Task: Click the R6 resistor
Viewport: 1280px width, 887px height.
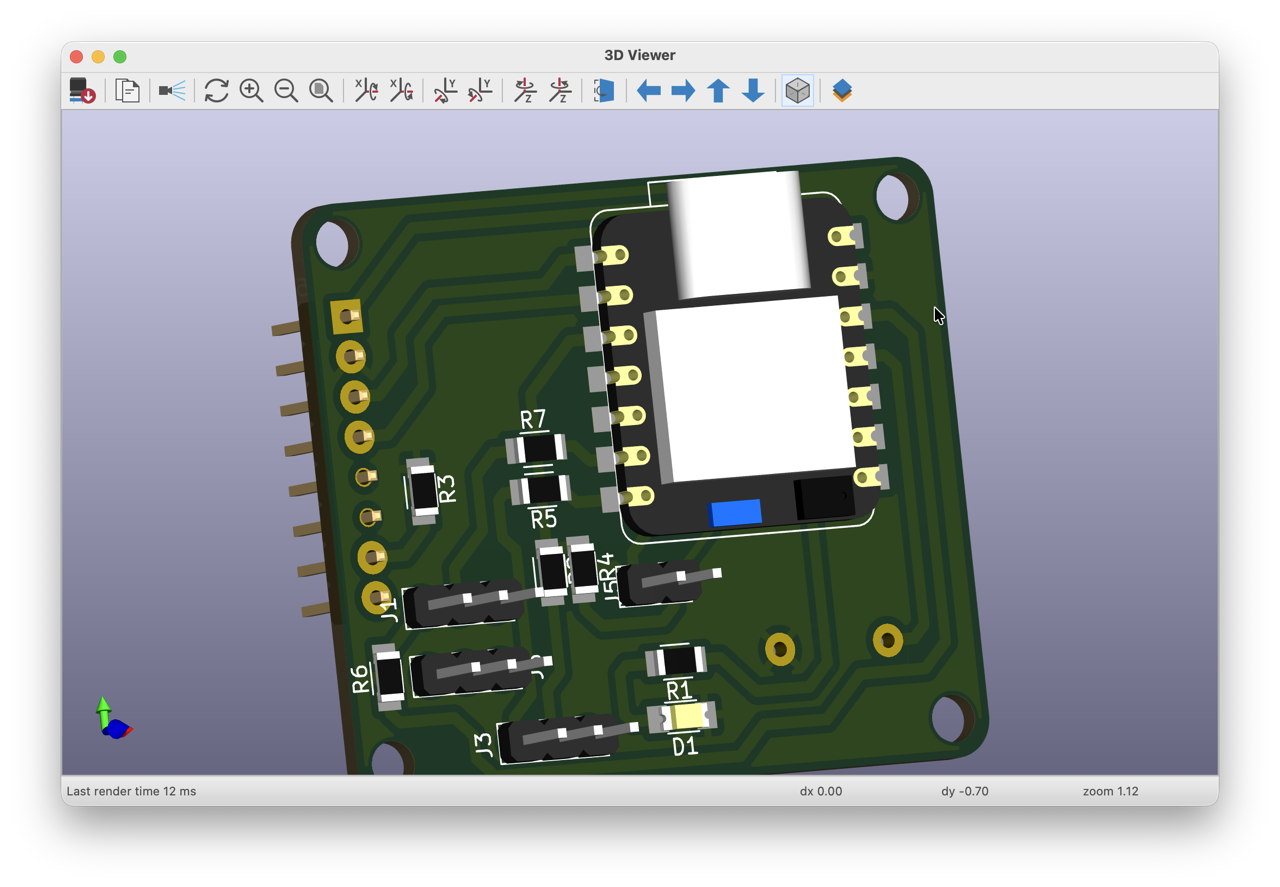Action: point(388,675)
